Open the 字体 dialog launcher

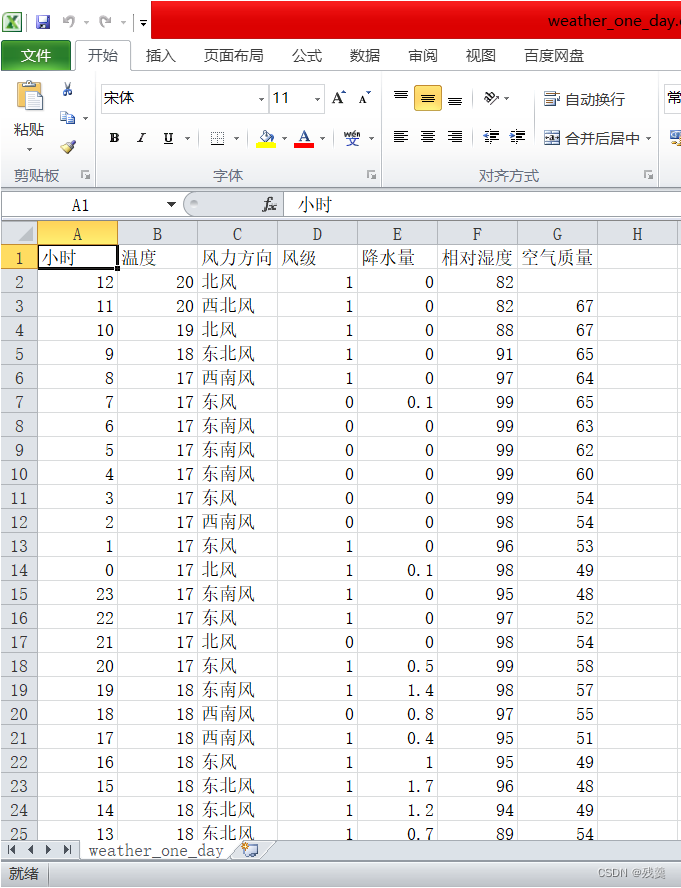click(x=372, y=175)
